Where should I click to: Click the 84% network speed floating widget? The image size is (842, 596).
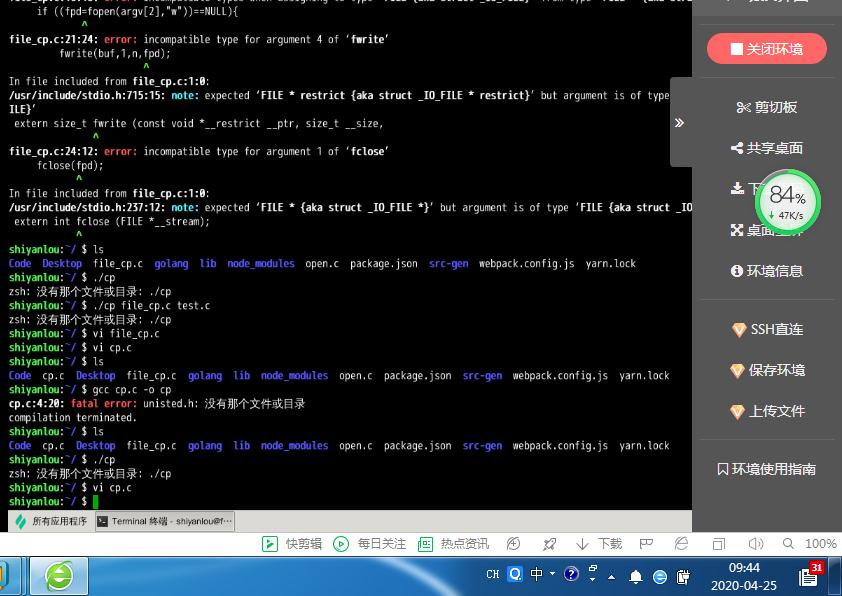(x=787, y=203)
